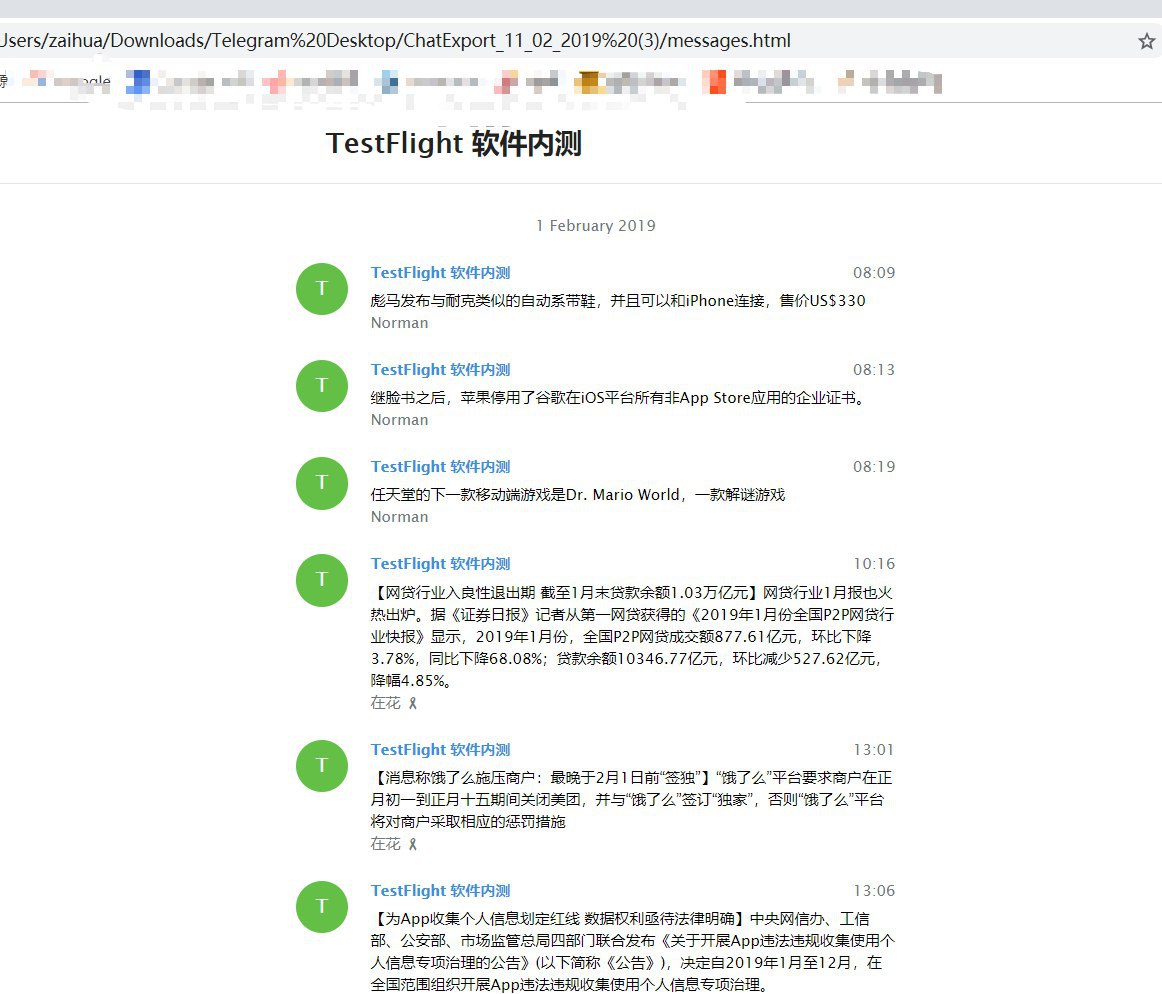
Task: Open the avatar of the 10:16 message
Action: point(322,580)
